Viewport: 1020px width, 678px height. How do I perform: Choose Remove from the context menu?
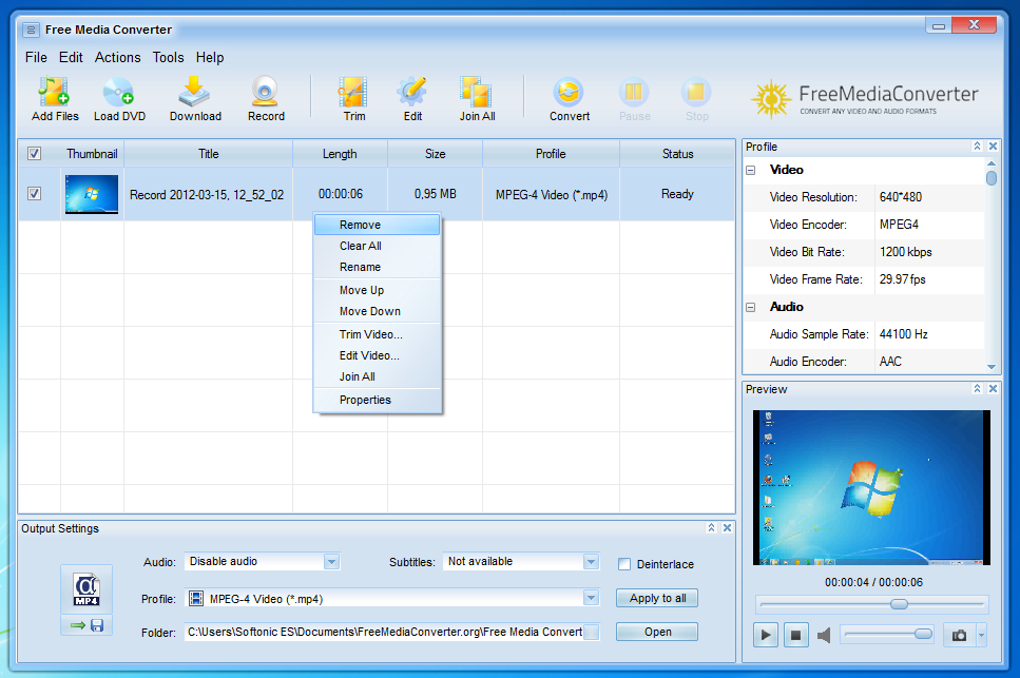click(377, 224)
